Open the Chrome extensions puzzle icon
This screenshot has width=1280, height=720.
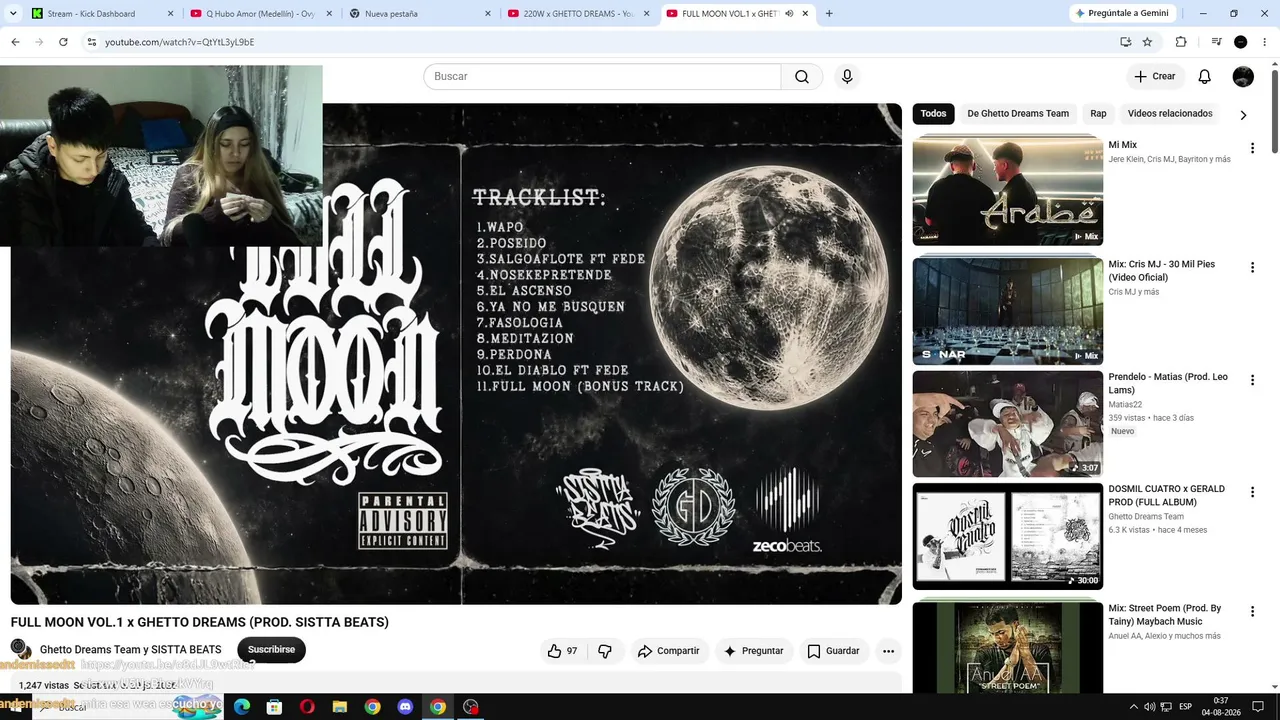pos(1181,42)
